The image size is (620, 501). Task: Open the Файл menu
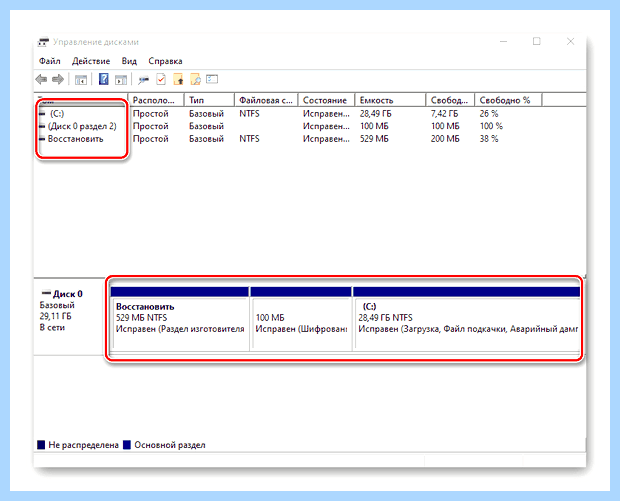coord(49,61)
